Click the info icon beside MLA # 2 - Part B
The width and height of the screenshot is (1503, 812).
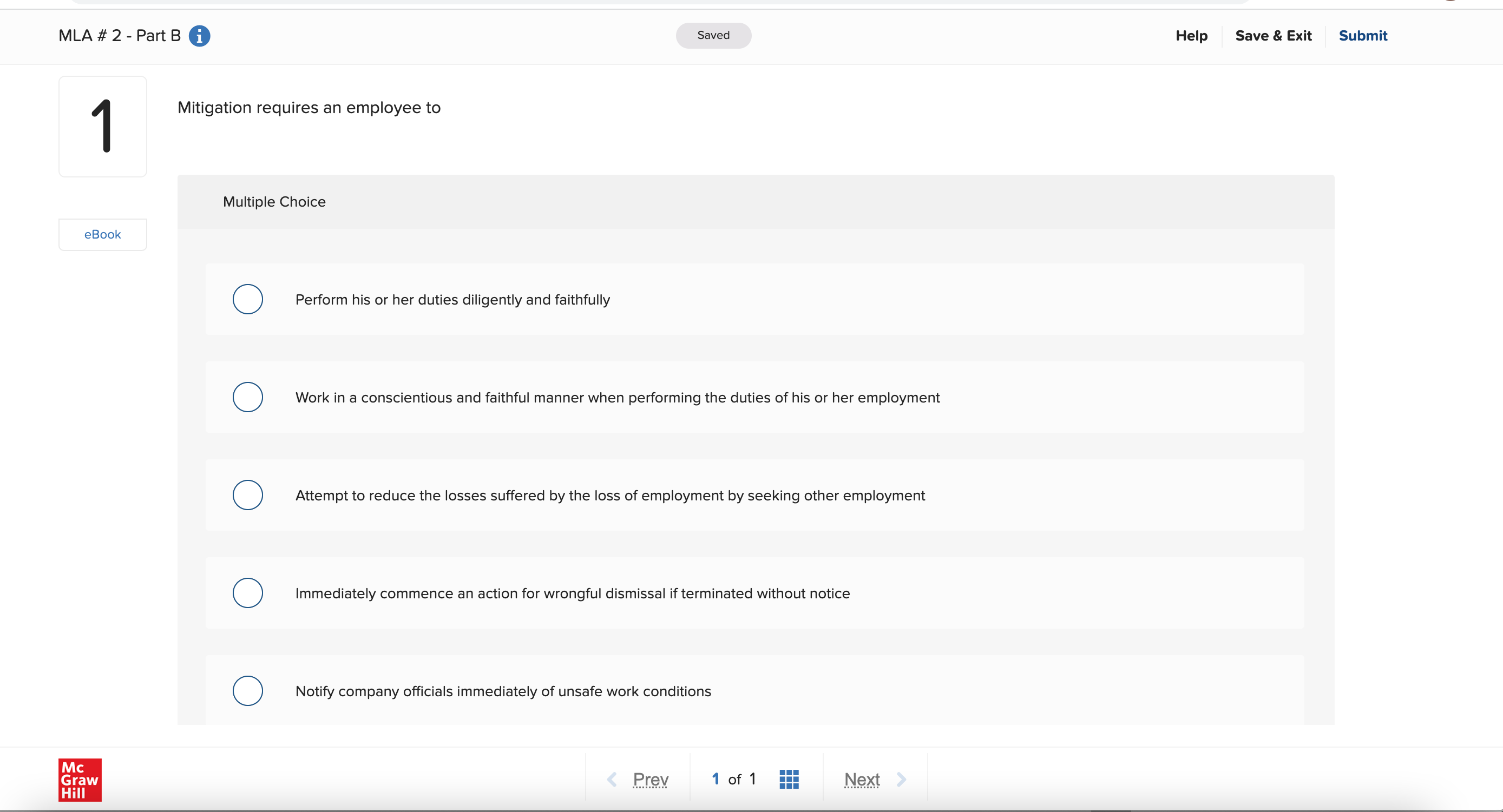click(x=199, y=36)
